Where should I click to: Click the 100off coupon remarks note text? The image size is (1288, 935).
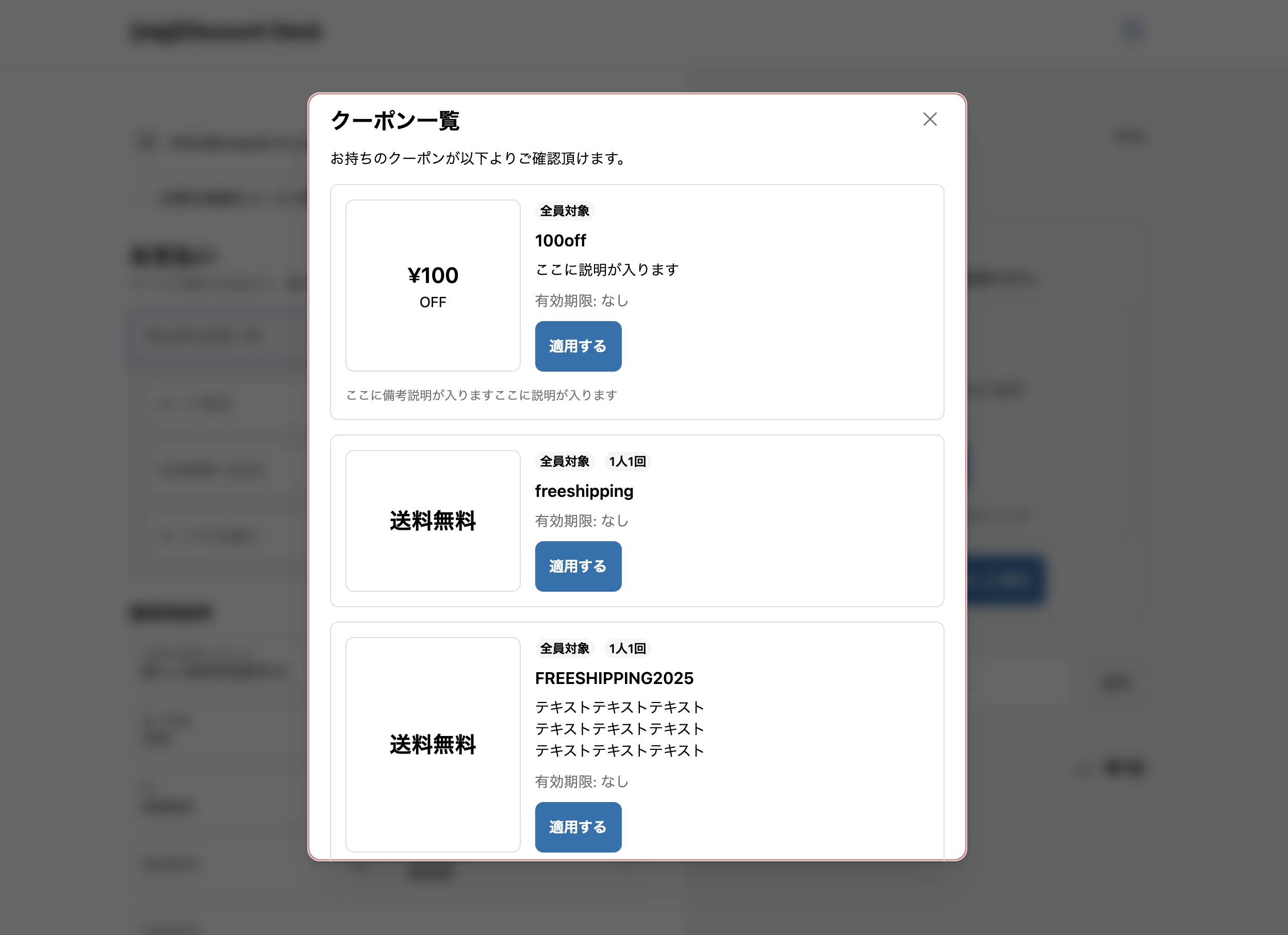click(x=482, y=395)
